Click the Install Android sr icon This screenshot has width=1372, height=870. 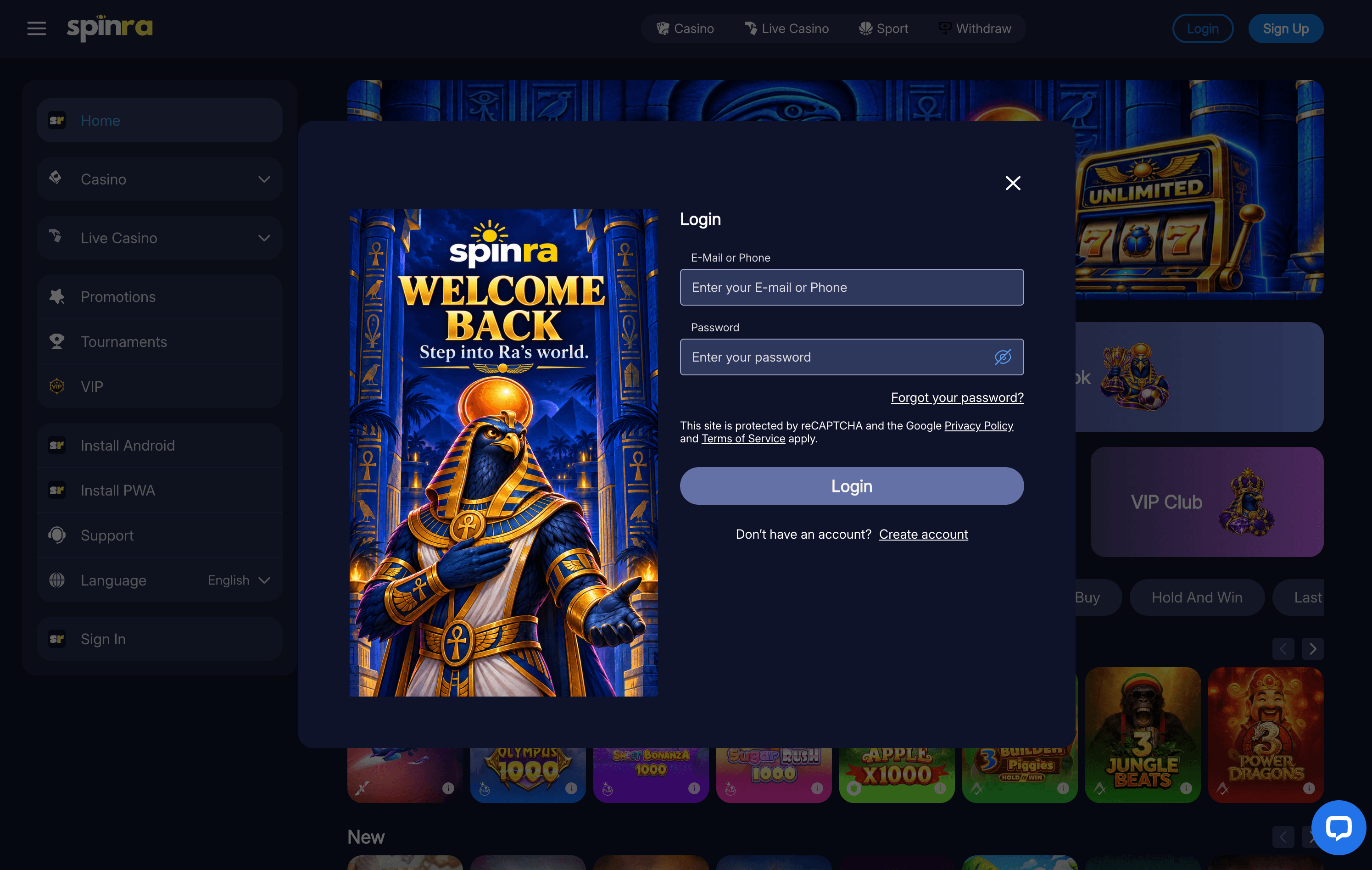point(56,445)
